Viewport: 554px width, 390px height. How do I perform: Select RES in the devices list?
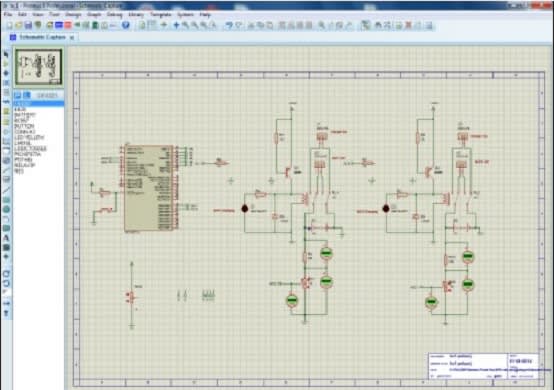tap(19, 171)
